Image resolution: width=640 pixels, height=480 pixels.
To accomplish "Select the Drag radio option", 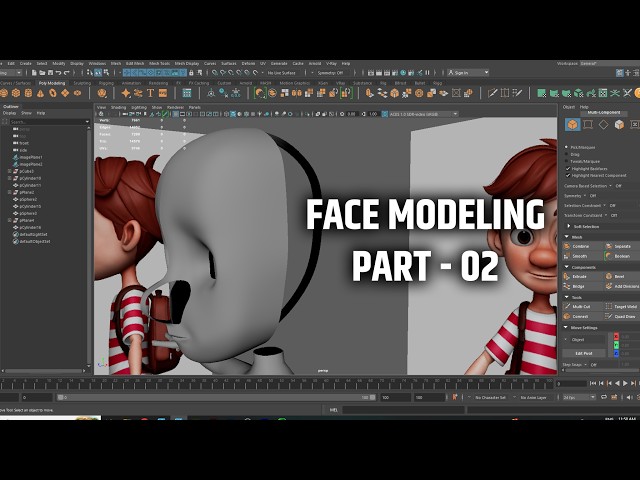I will point(567,154).
